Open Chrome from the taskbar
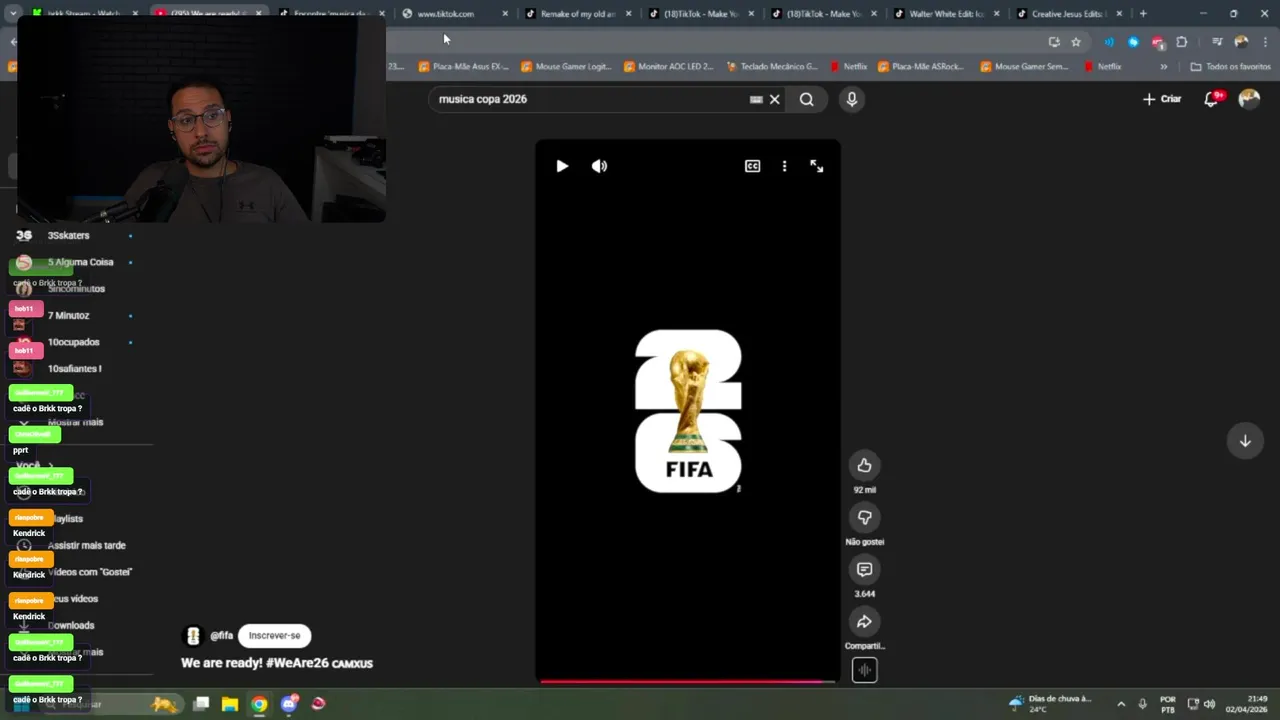Image resolution: width=1280 pixels, height=720 pixels. tap(259, 704)
